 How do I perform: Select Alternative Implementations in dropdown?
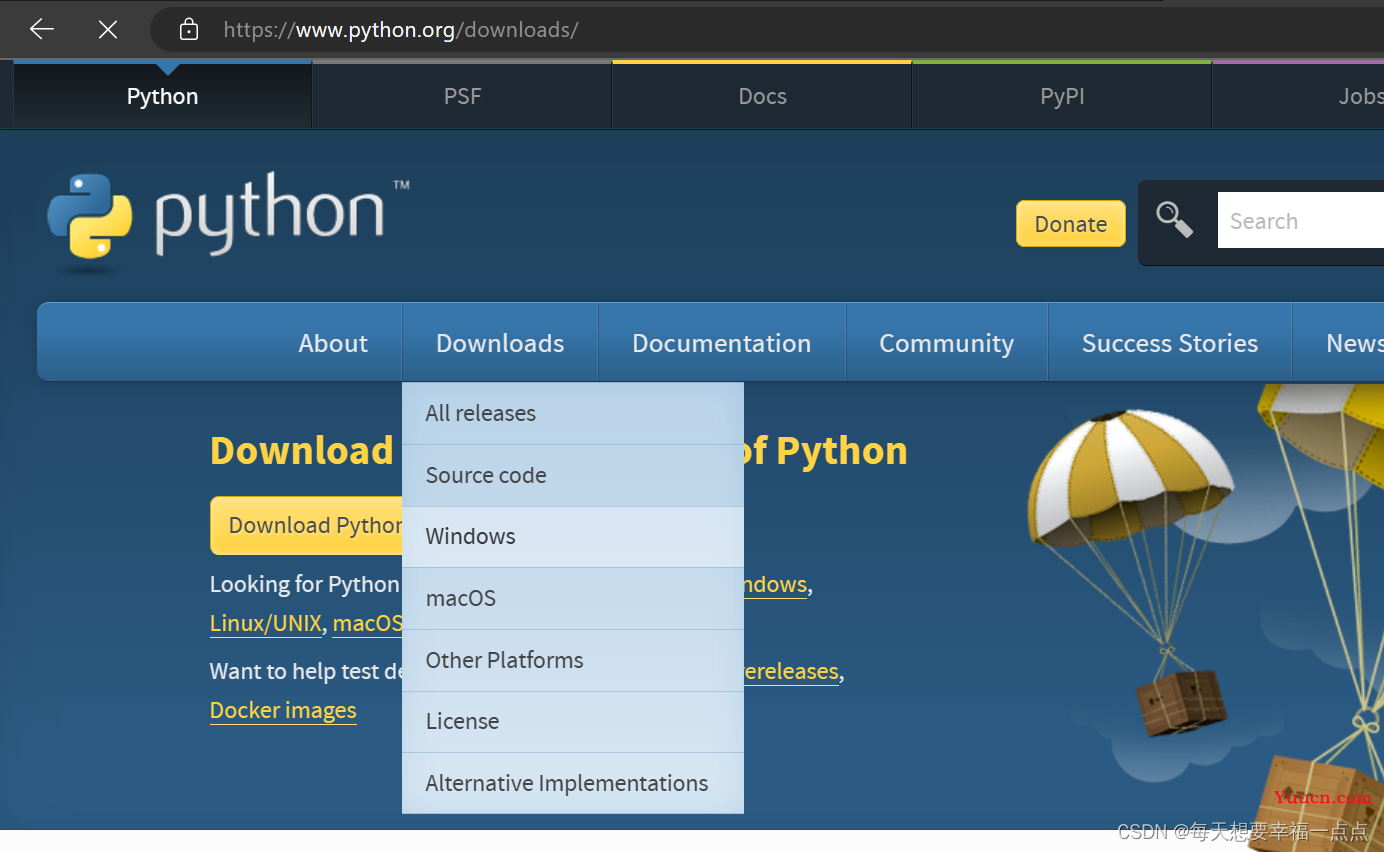click(x=573, y=783)
